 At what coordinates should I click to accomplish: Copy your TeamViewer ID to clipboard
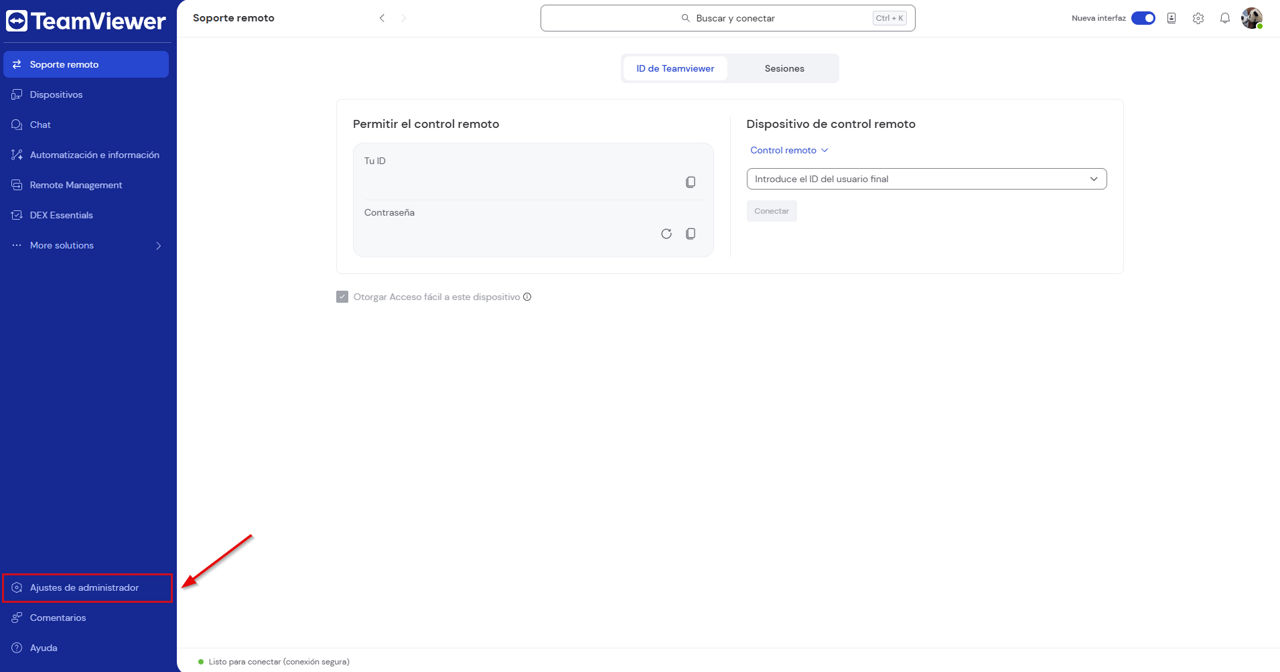[690, 182]
